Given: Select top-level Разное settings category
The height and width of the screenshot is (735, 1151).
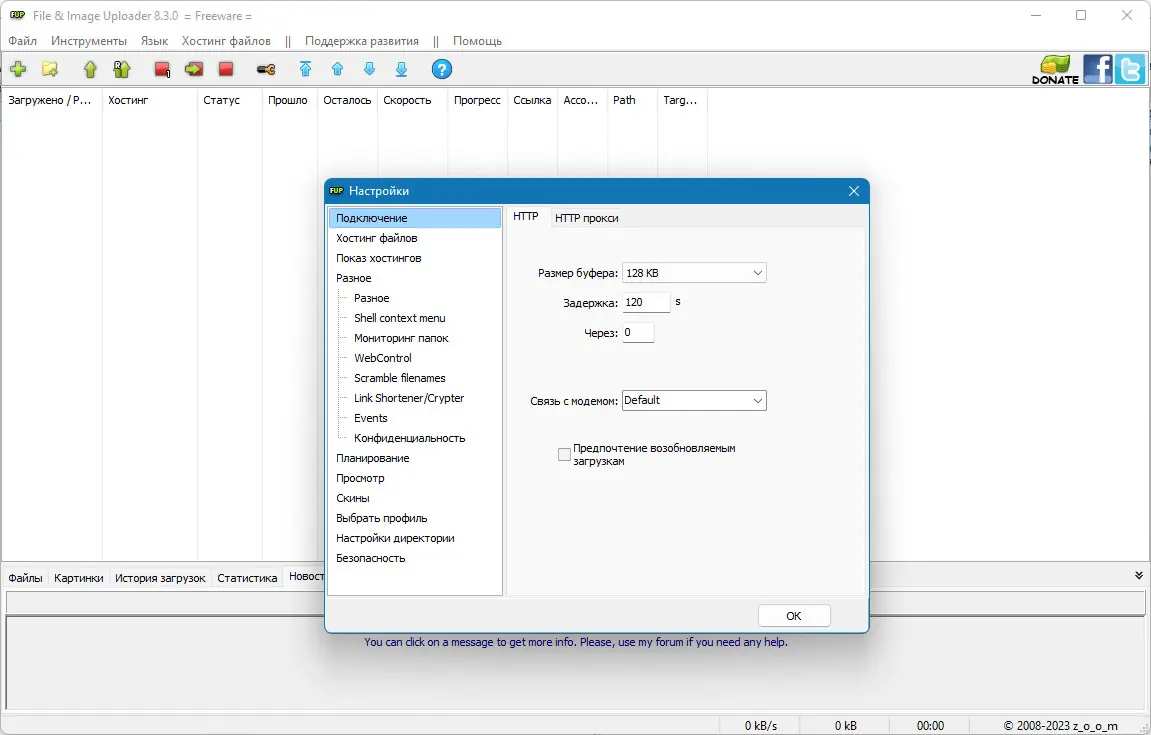Looking at the screenshot, I should click(354, 278).
